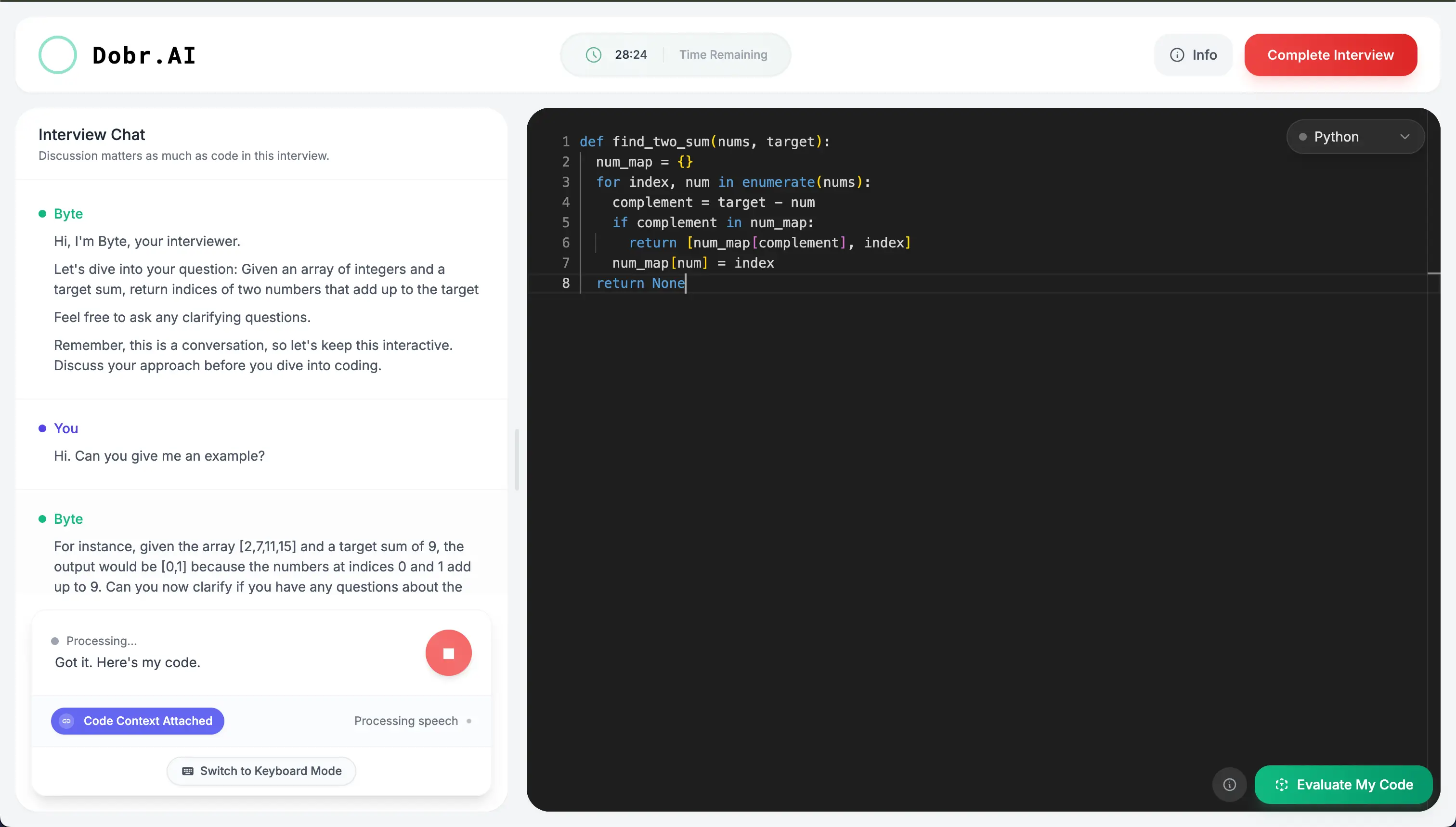
Task: Click the chat panel scrollbar
Action: point(516,459)
